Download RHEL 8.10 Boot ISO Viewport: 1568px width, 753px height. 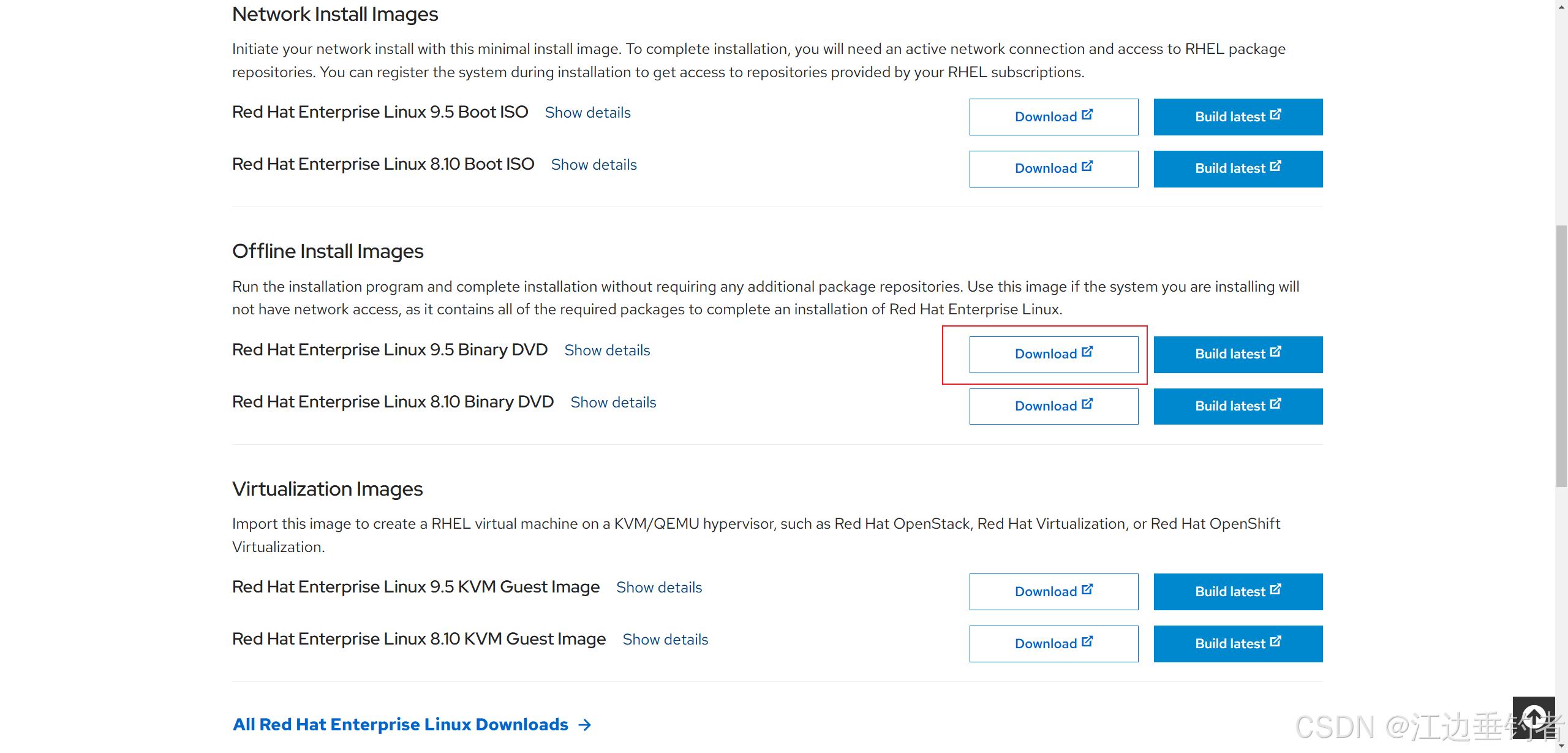[1053, 168]
